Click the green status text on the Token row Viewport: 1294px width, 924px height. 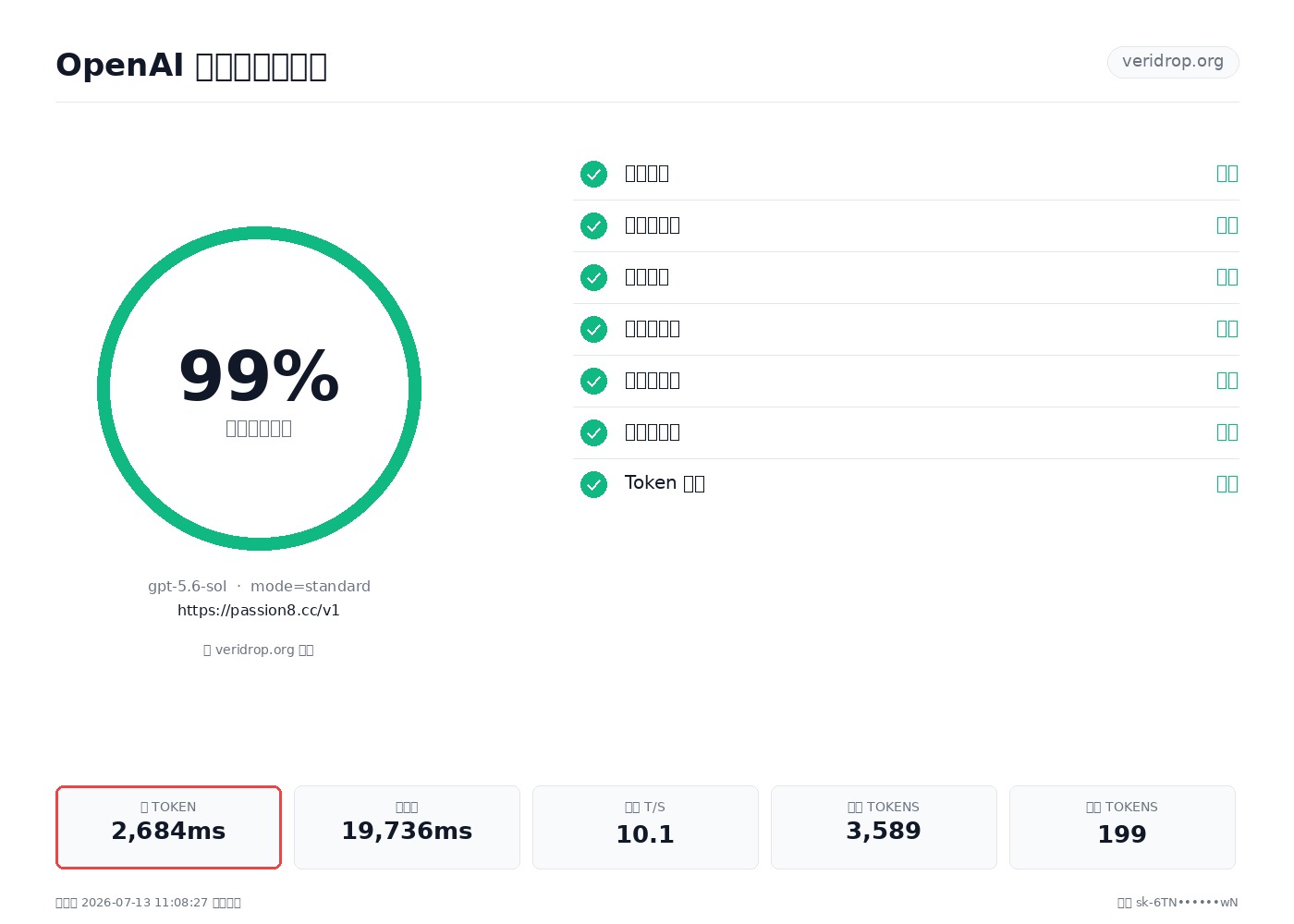(1227, 483)
